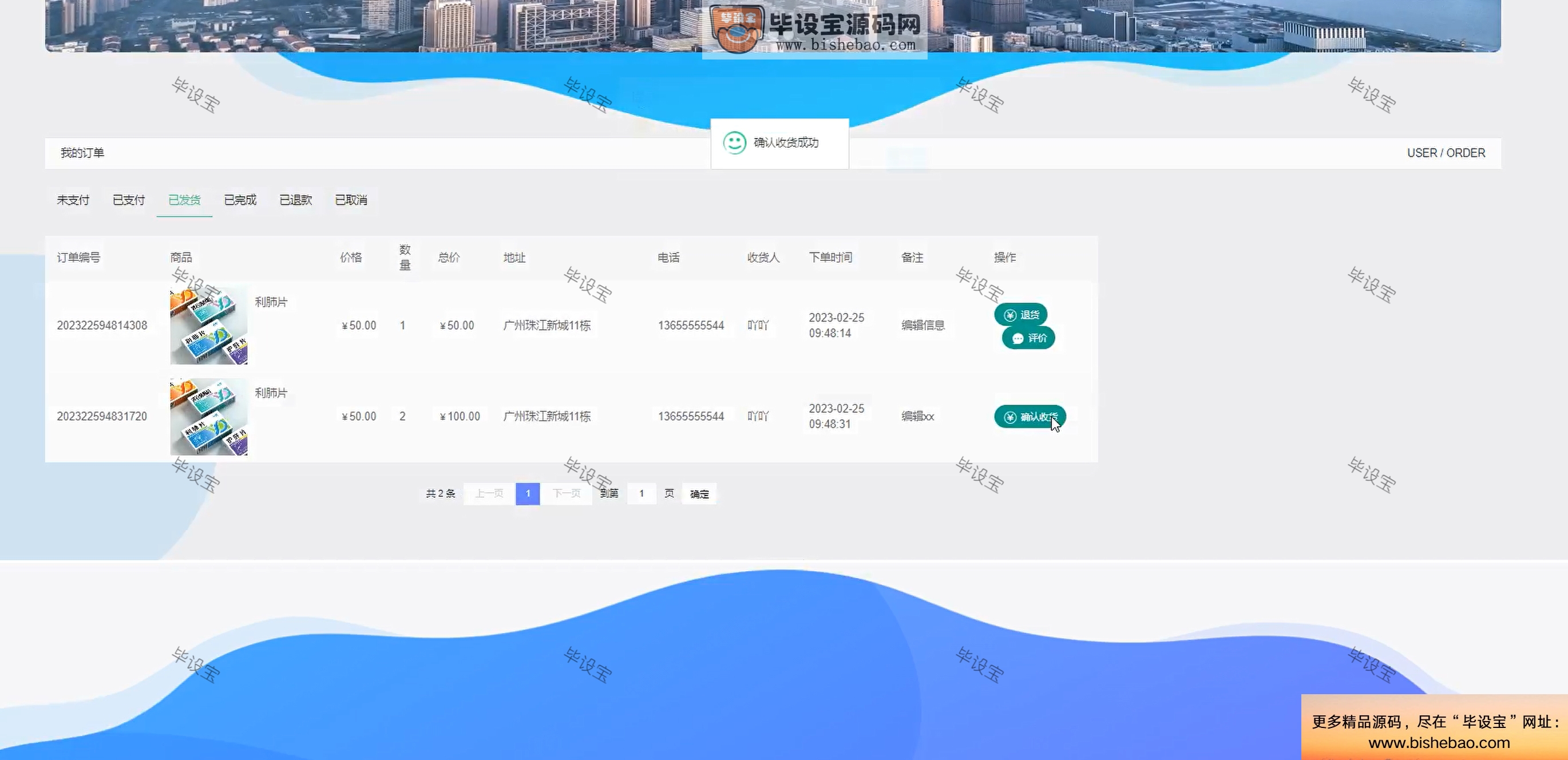
Task: Click 利肺片 product name in first order row
Action: point(271,302)
